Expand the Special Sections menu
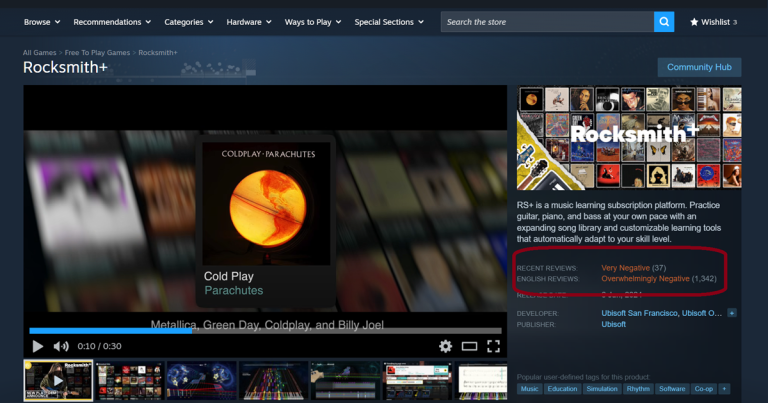 (x=389, y=22)
